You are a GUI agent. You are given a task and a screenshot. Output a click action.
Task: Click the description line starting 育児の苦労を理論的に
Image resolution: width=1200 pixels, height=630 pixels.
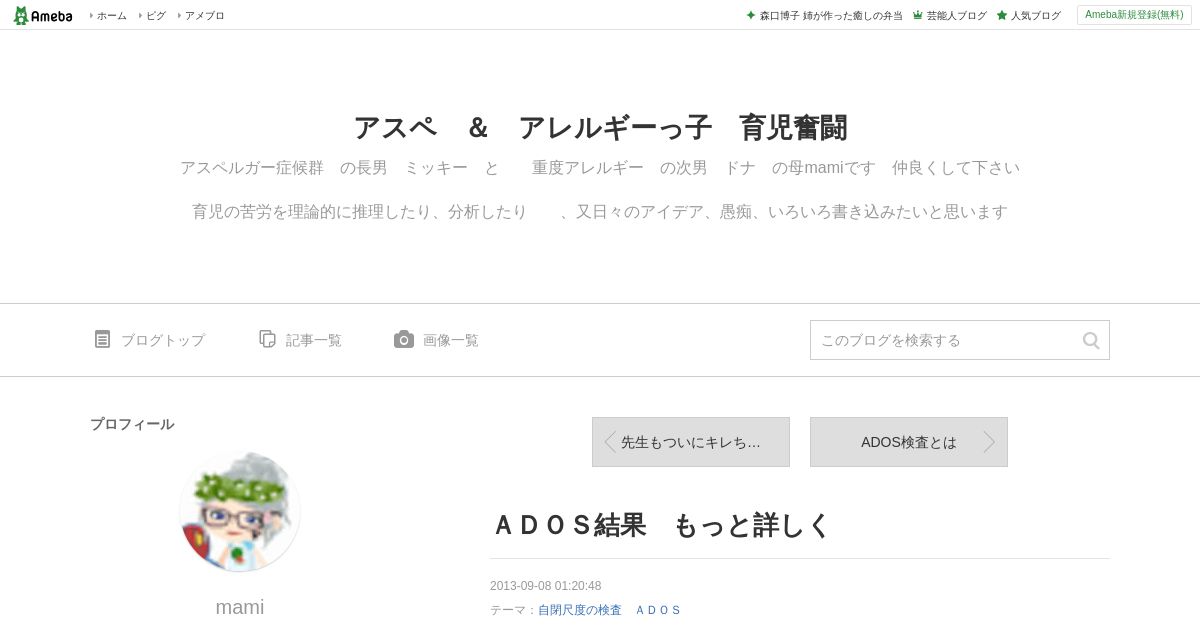click(x=600, y=212)
